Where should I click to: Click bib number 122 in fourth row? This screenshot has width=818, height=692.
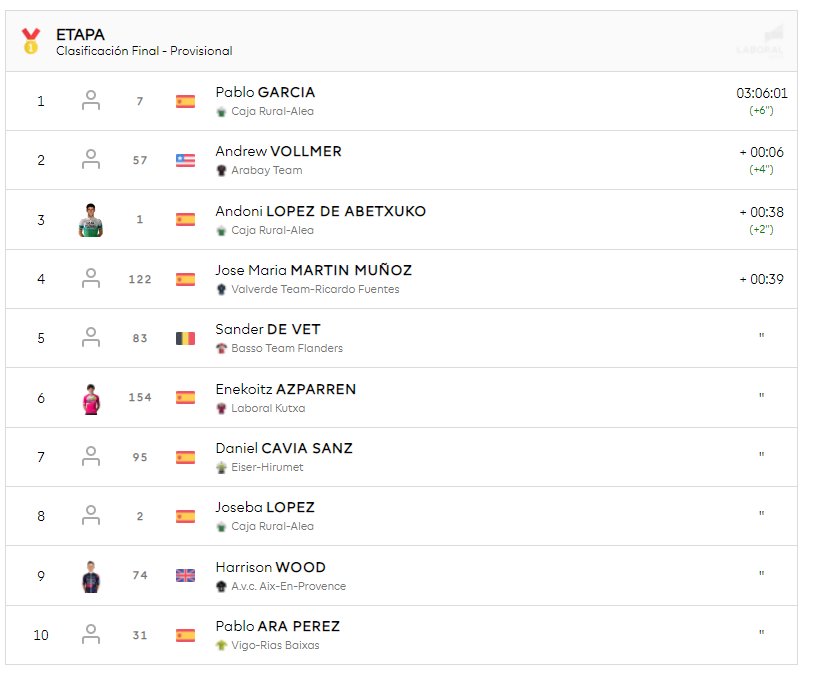pyautogui.click(x=140, y=279)
